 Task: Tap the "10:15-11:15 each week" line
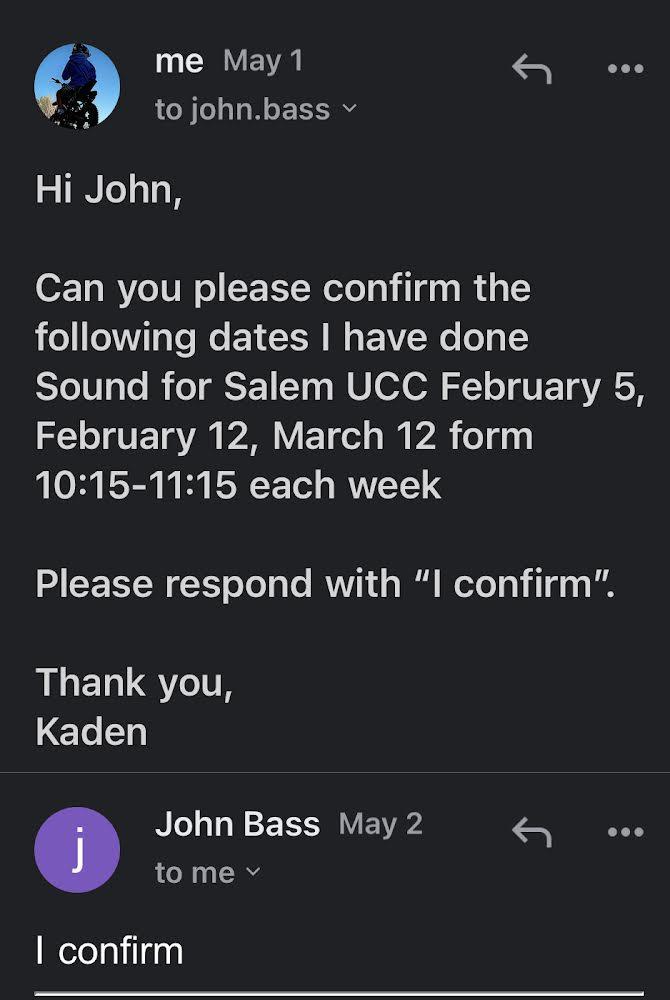(x=238, y=485)
